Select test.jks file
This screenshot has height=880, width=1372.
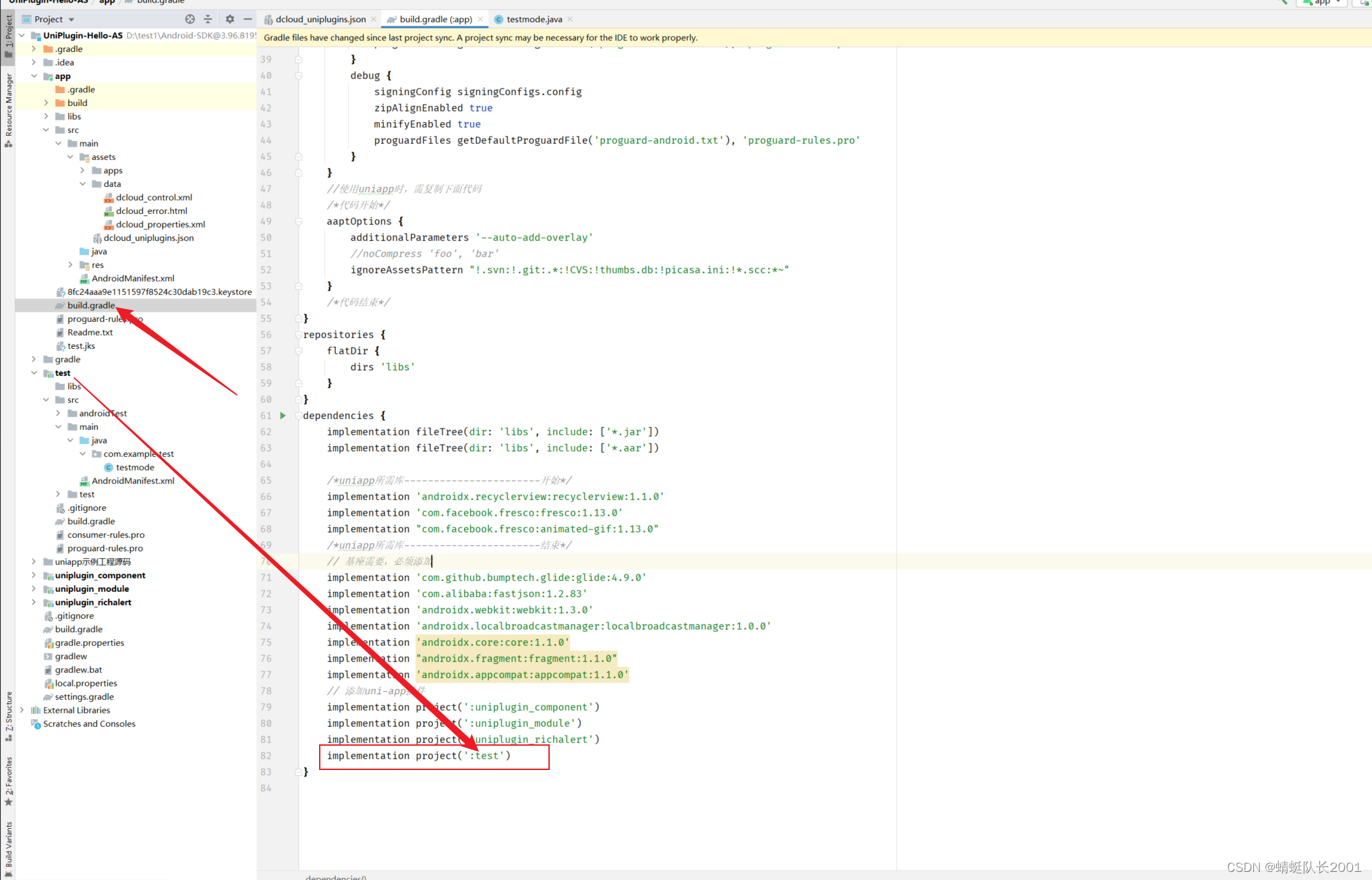pos(81,346)
